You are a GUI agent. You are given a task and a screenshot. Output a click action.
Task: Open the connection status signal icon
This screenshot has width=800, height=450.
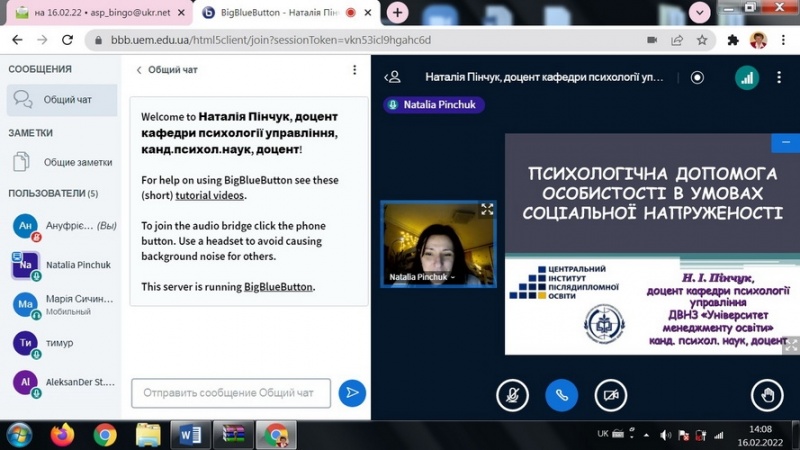pyautogui.click(x=747, y=78)
